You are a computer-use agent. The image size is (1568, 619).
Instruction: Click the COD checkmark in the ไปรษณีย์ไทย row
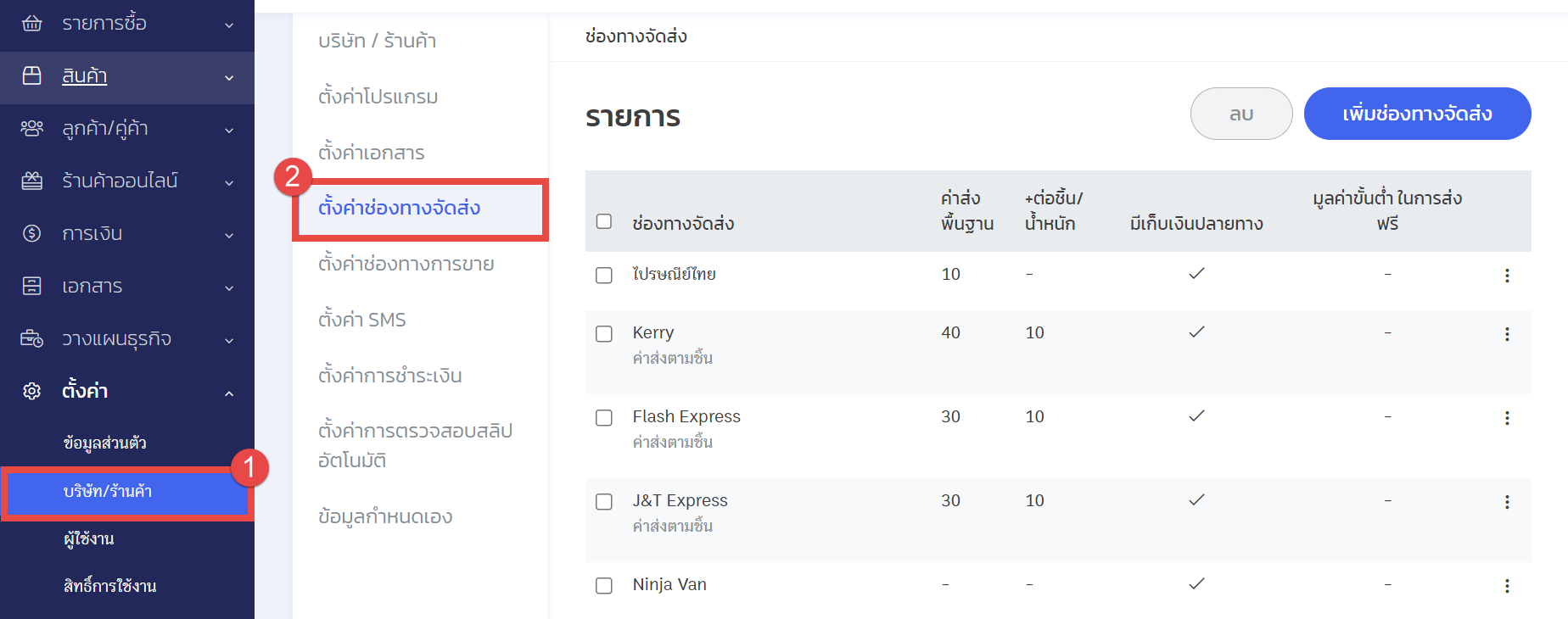pos(1196,273)
